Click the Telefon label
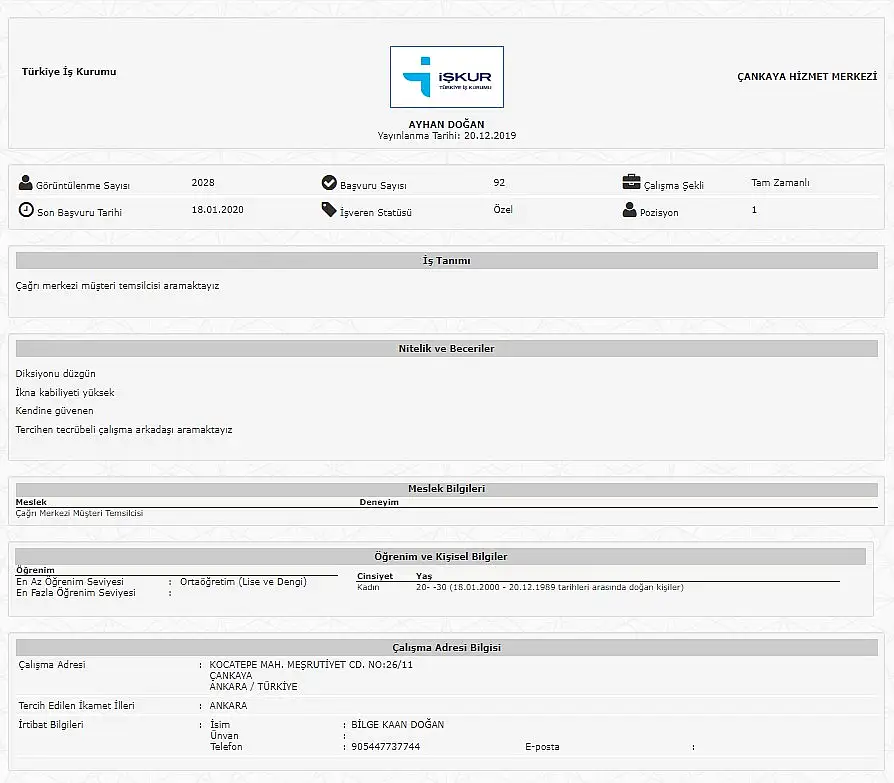The image size is (894, 783). point(226,747)
